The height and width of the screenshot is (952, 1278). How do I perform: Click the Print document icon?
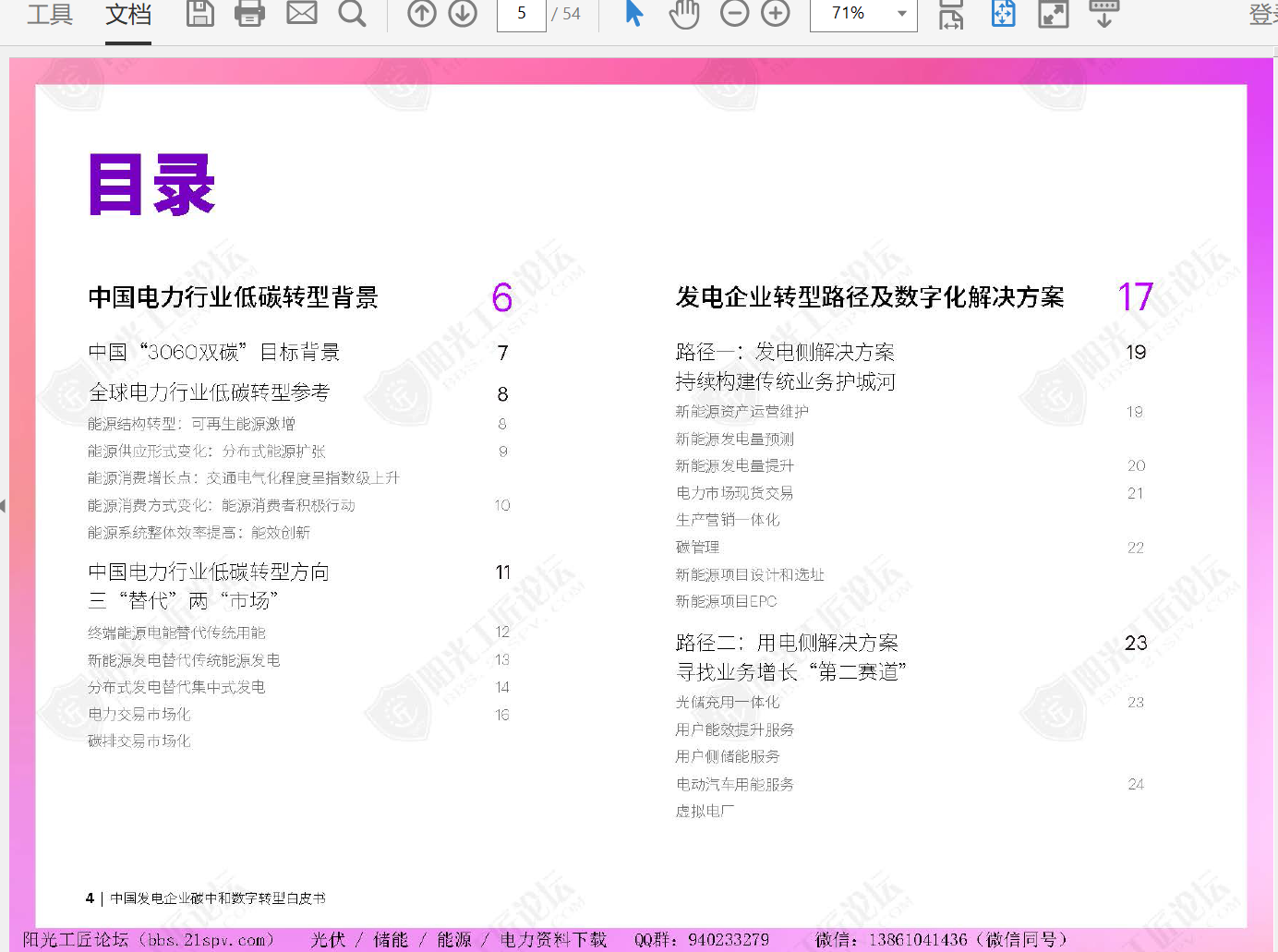250,13
